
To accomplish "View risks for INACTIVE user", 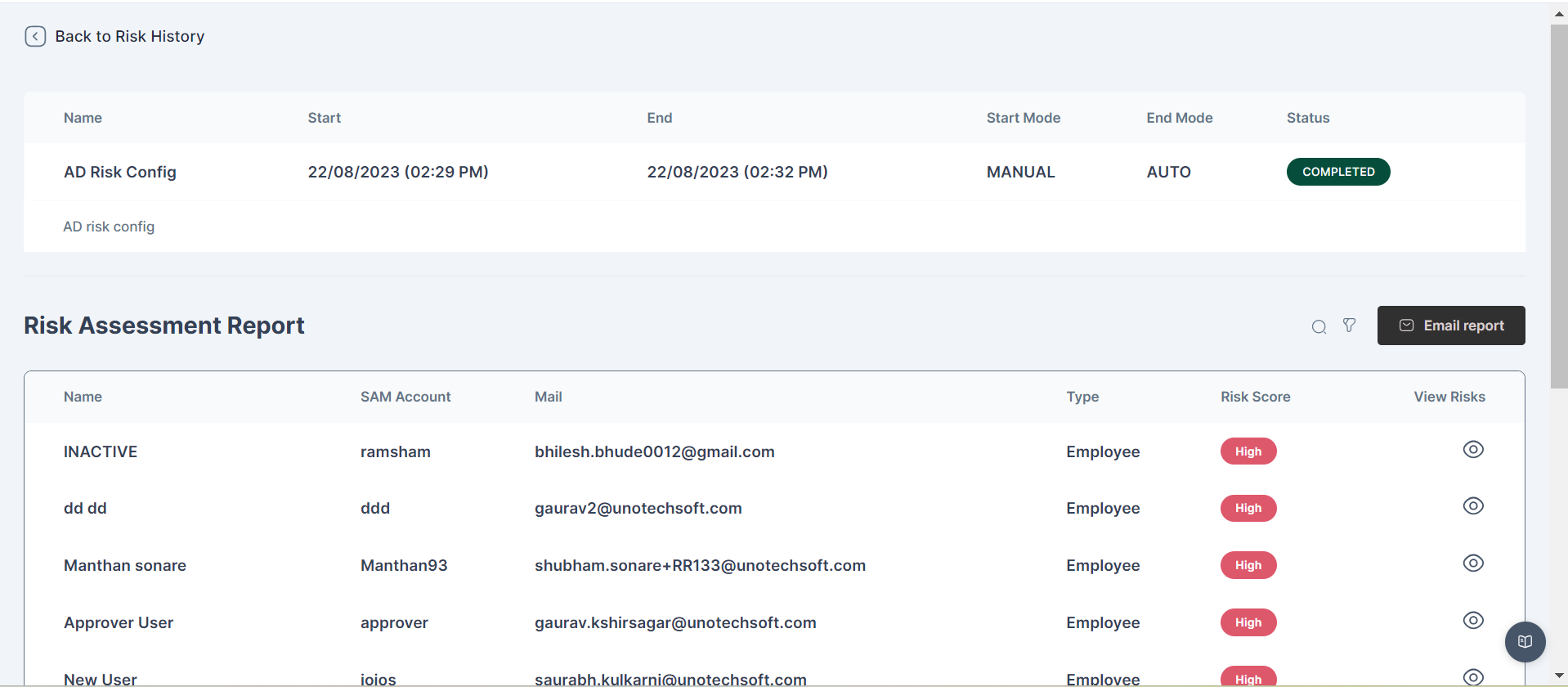I will tap(1472, 450).
